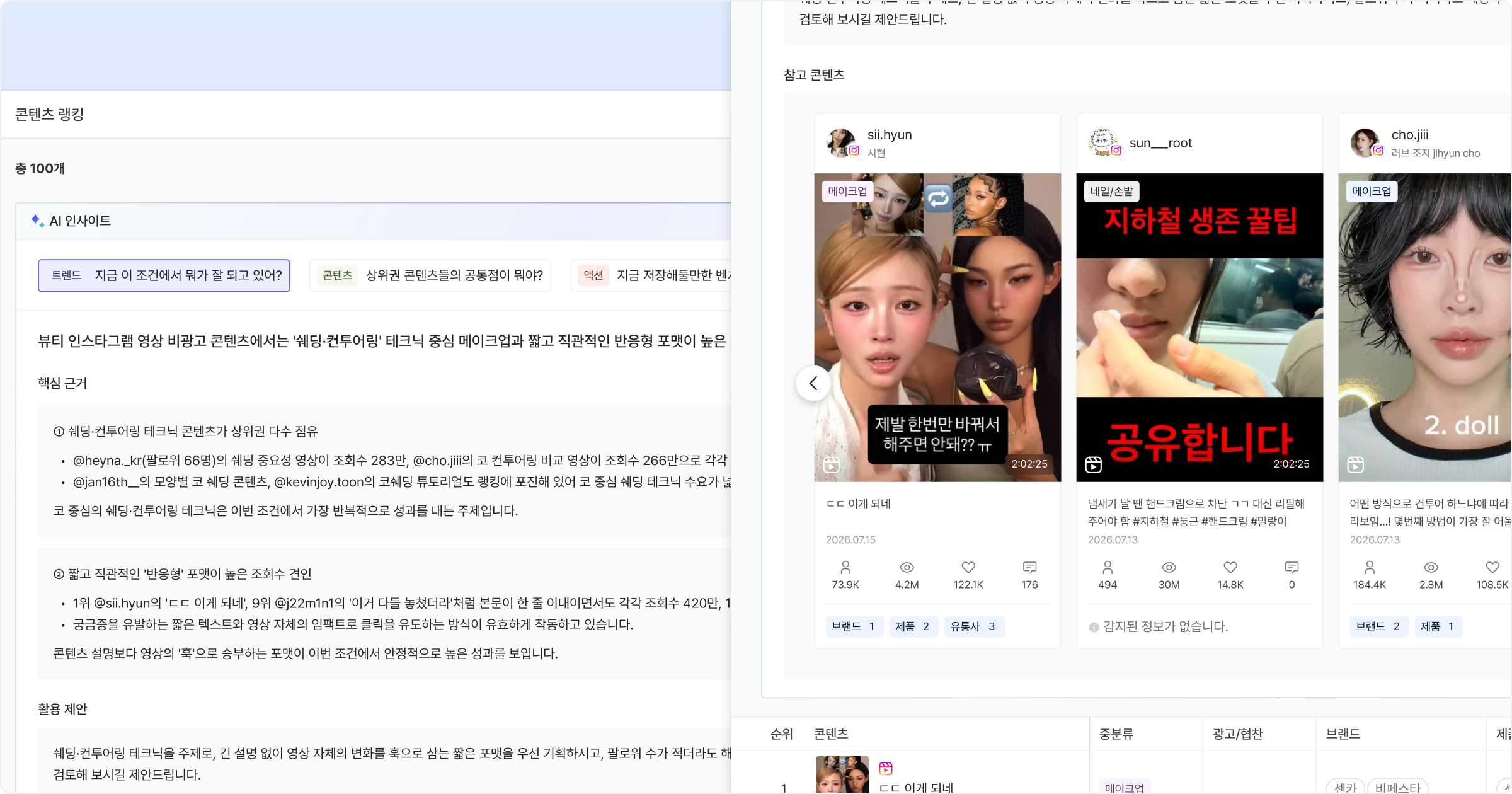Select the 트렌드 insight question tab

[164, 275]
